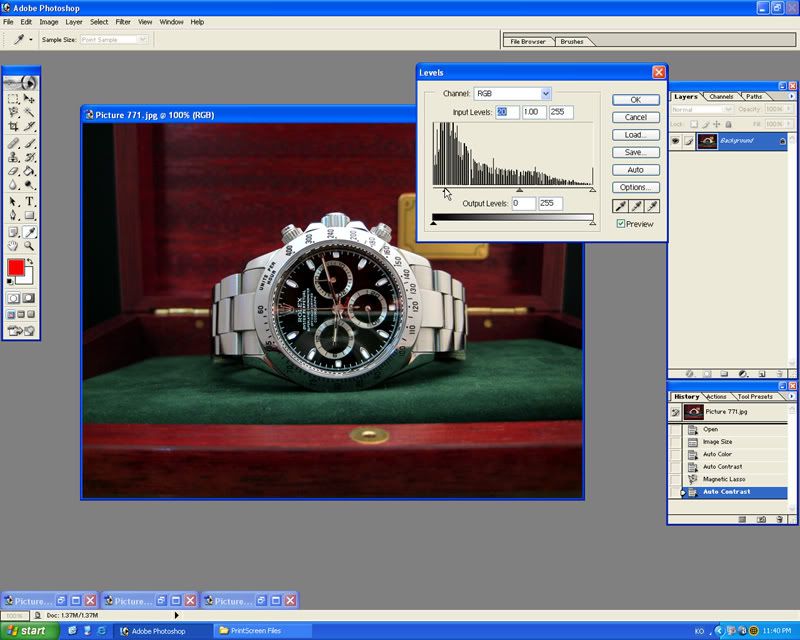Screen dimensions: 800x640
Task: Select the Eraser tool
Action: point(13,171)
